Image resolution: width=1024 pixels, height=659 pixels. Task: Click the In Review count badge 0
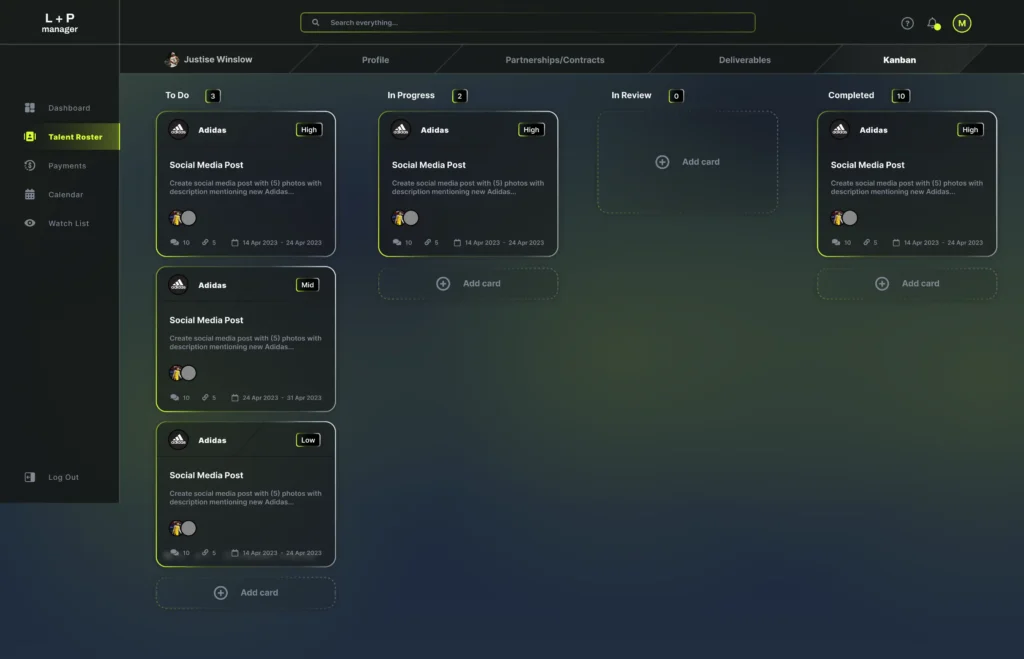click(x=676, y=95)
